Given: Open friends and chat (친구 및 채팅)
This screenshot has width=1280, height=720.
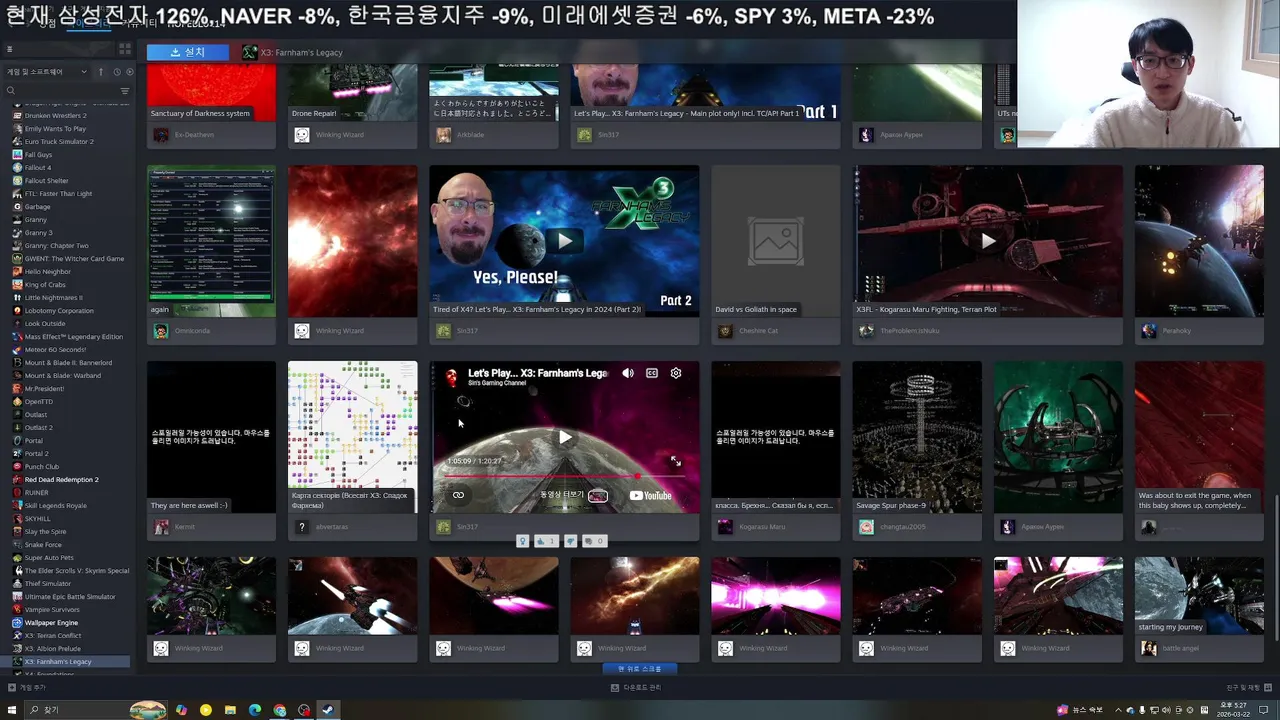Looking at the screenshot, I should [1249, 688].
